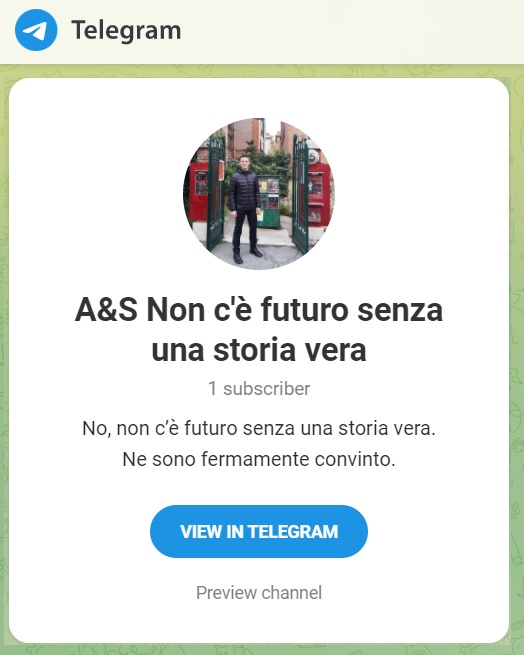Click blank white space below Preview channel
This screenshot has width=524, height=655.
(259, 622)
